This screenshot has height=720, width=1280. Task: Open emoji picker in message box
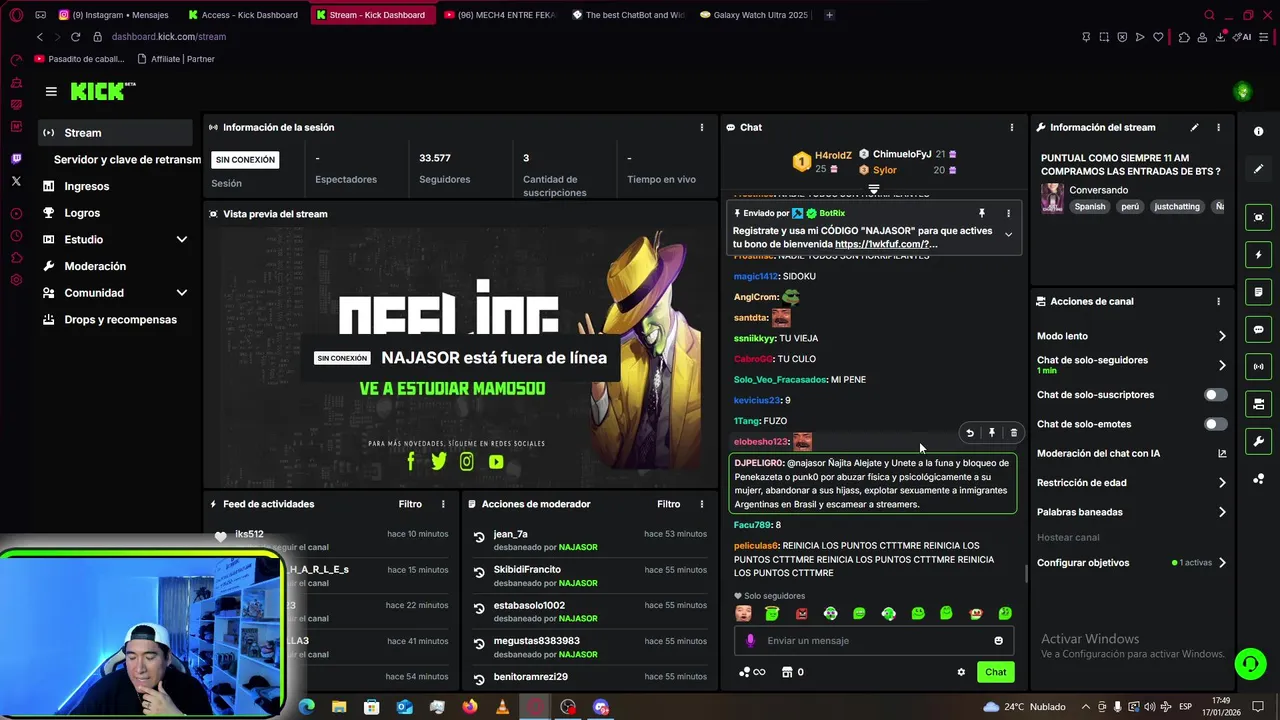point(998,641)
